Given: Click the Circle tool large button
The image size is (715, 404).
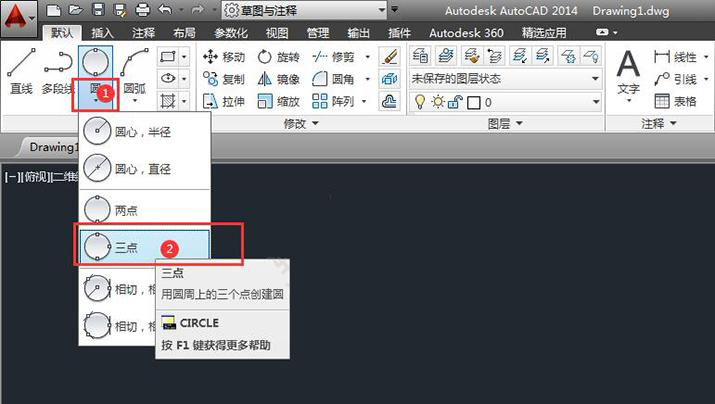Looking at the screenshot, I should (95, 64).
